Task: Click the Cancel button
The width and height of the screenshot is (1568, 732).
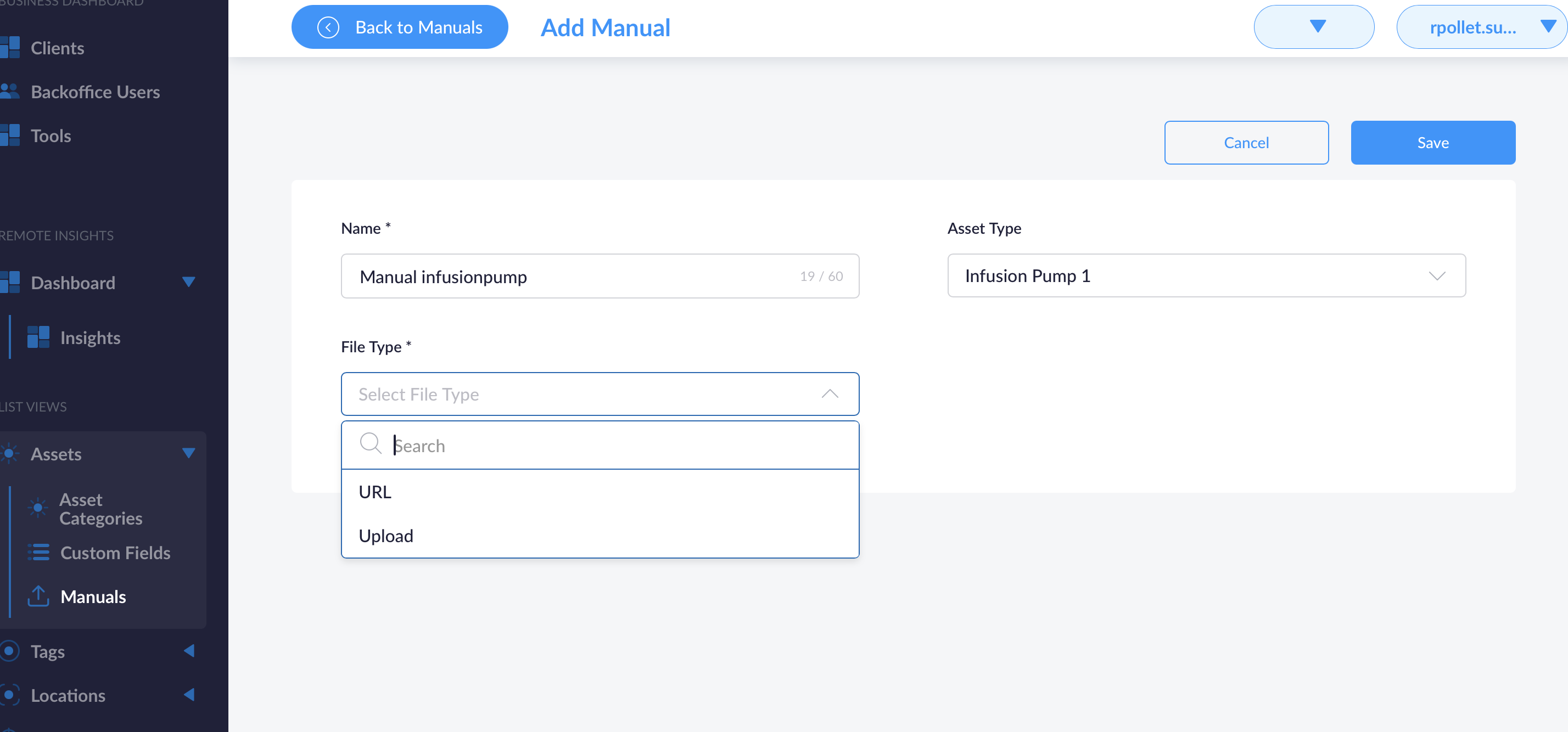Action: (x=1246, y=142)
